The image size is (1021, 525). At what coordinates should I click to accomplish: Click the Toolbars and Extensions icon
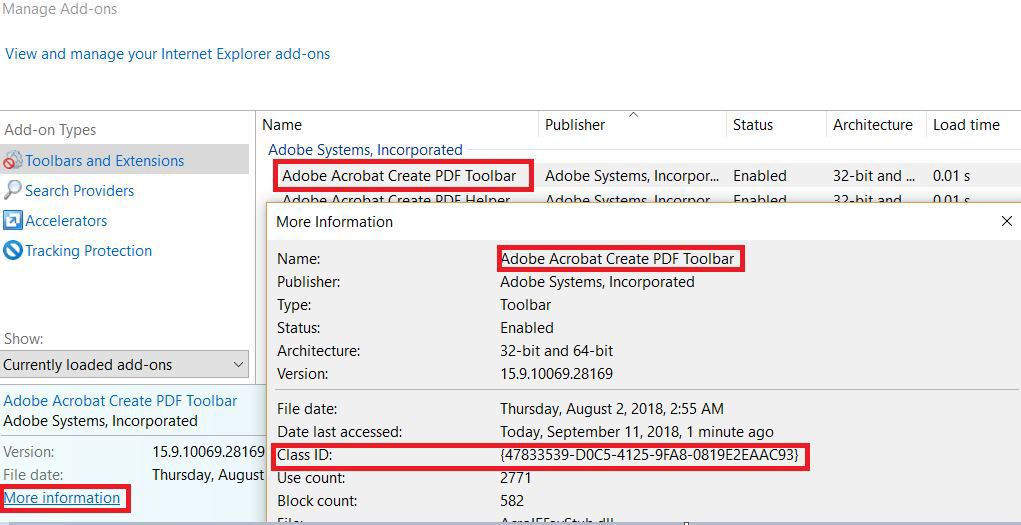coord(13,161)
